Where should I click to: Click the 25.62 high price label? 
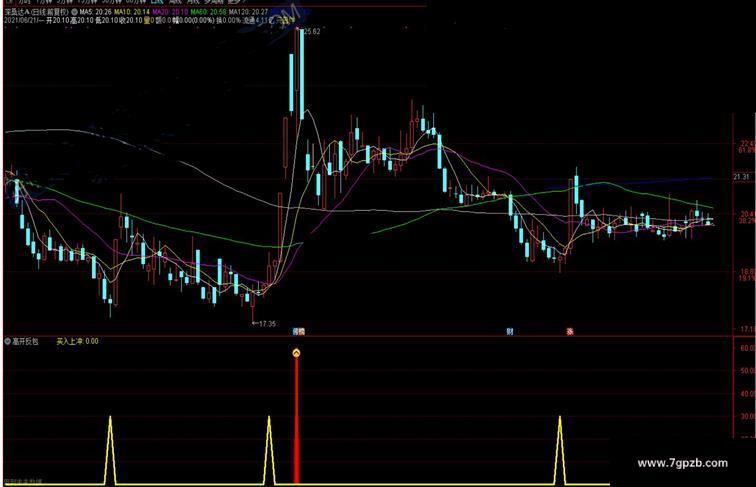pos(312,32)
